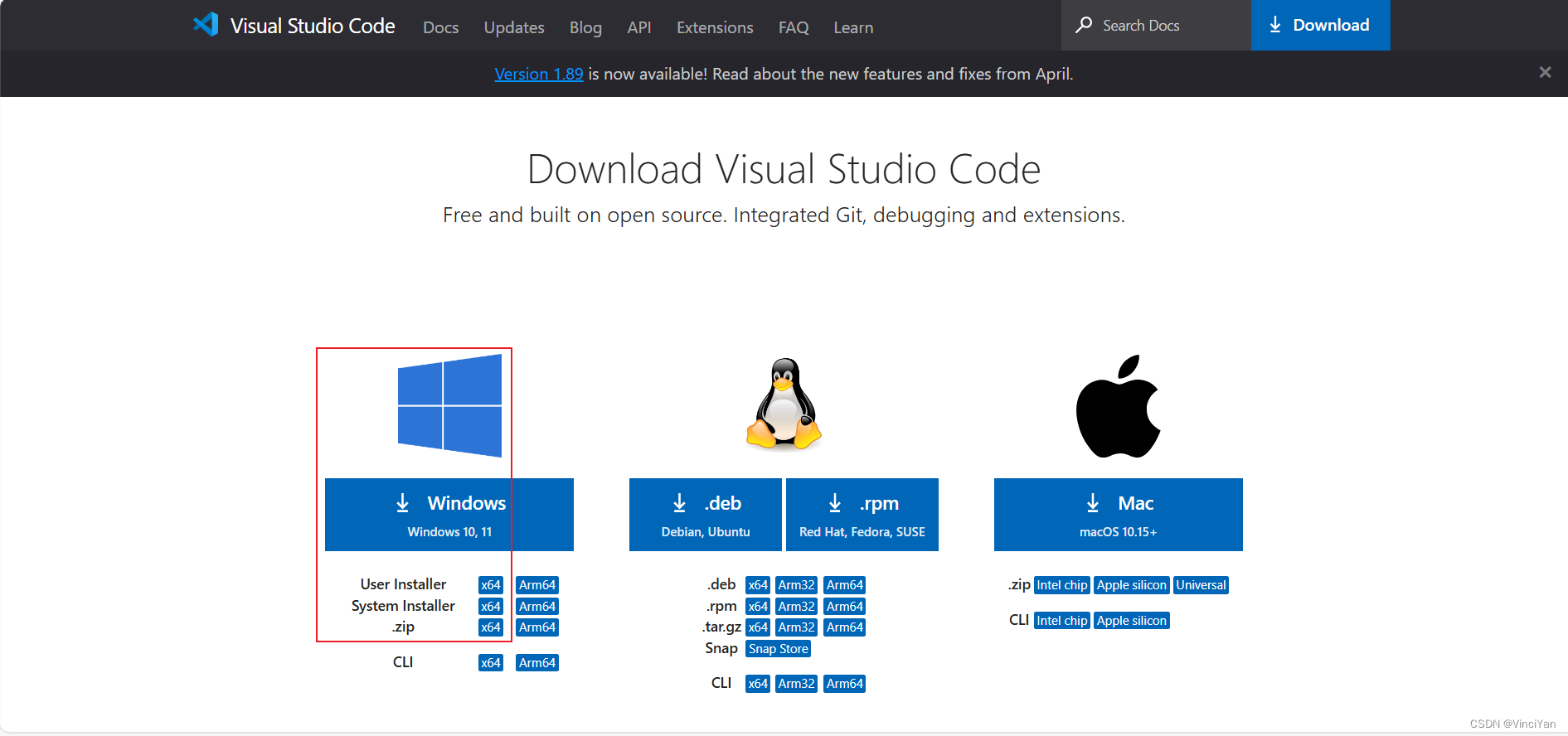The width and height of the screenshot is (1568, 736).
Task: Click the Search Docs input field
Action: pos(1156,25)
